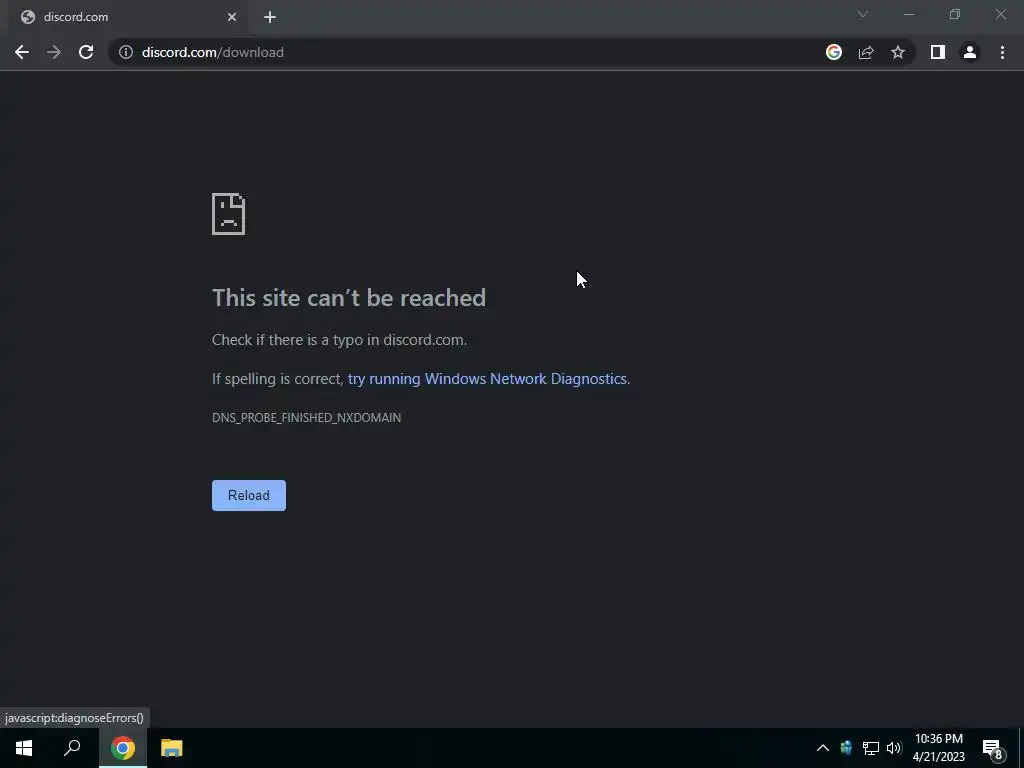Image resolution: width=1024 pixels, height=768 pixels.
Task: Open the volume speaker tray icon
Action: coord(894,748)
